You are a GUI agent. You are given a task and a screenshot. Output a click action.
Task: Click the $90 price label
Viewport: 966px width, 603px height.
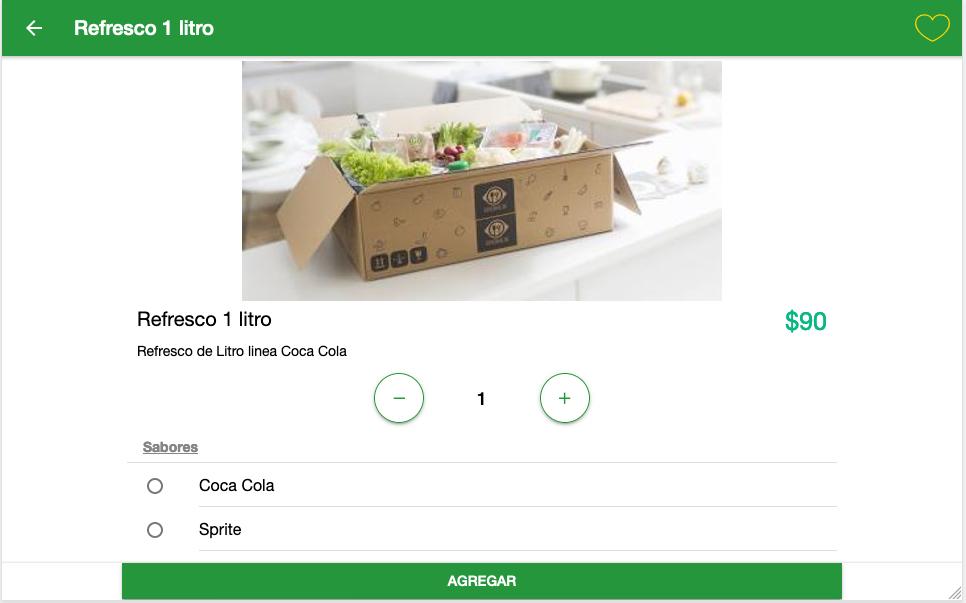coord(806,321)
